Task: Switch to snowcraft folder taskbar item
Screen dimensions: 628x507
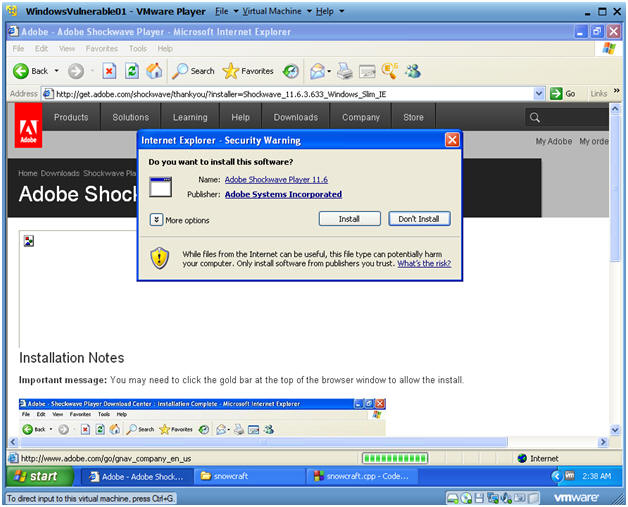Action: 249,476
